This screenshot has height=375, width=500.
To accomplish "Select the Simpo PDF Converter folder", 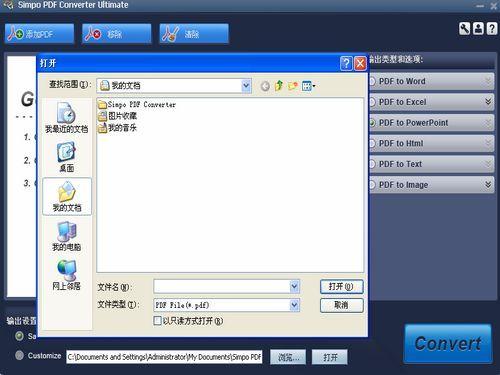I will pos(137,105).
